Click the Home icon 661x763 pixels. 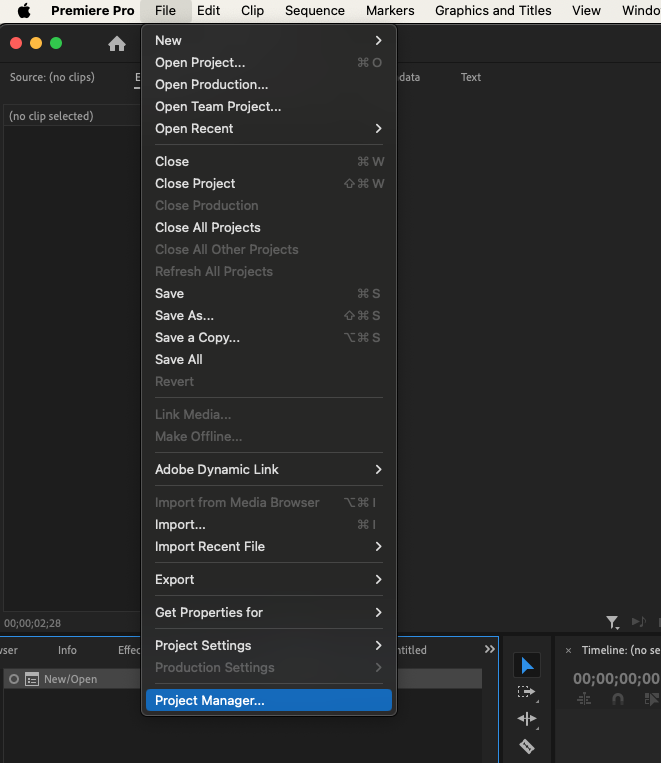[117, 44]
